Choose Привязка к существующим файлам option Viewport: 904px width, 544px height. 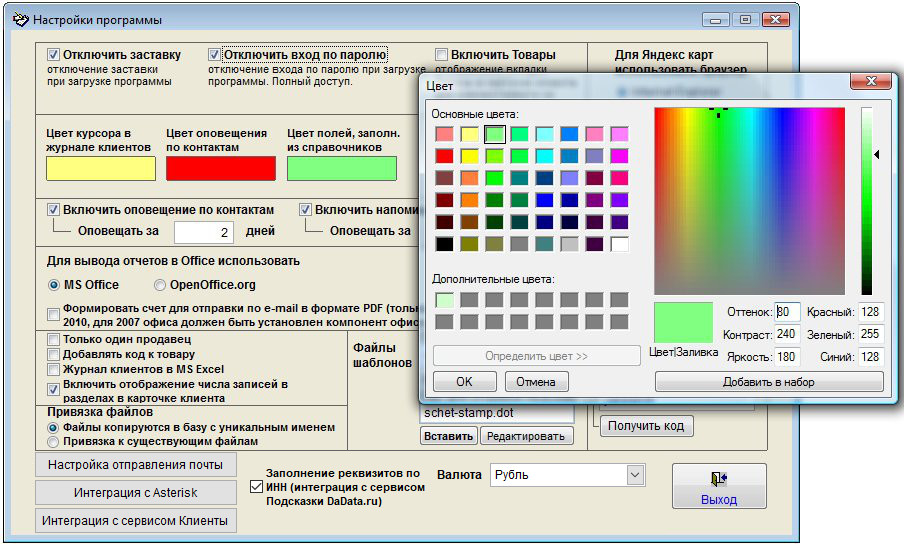[x=54, y=441]
